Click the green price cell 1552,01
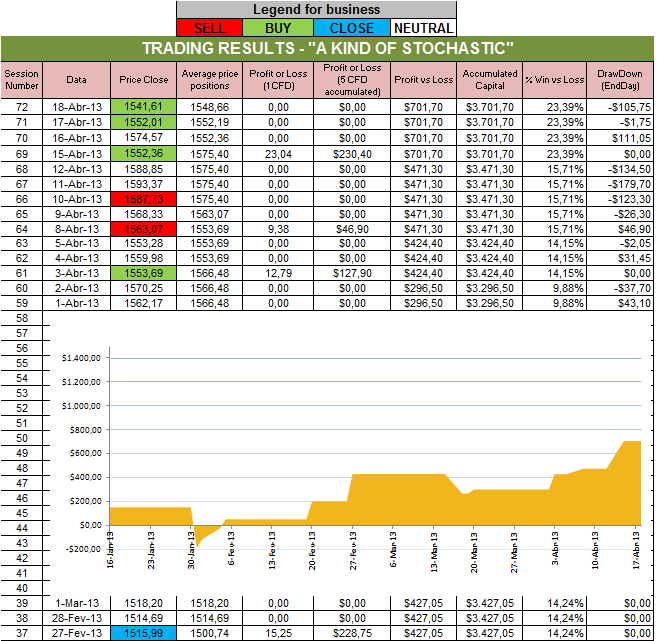Screen dimensions: 668x641 [x=144, y=122]
